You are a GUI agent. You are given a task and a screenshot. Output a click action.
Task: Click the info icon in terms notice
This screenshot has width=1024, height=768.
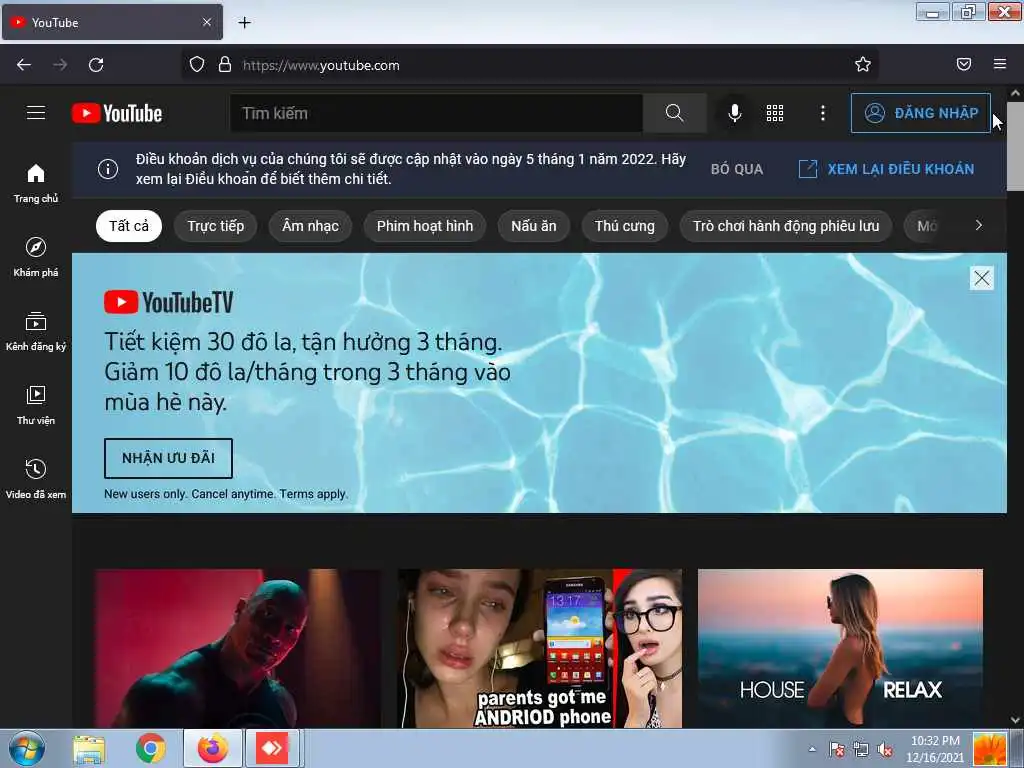[108, 169]
